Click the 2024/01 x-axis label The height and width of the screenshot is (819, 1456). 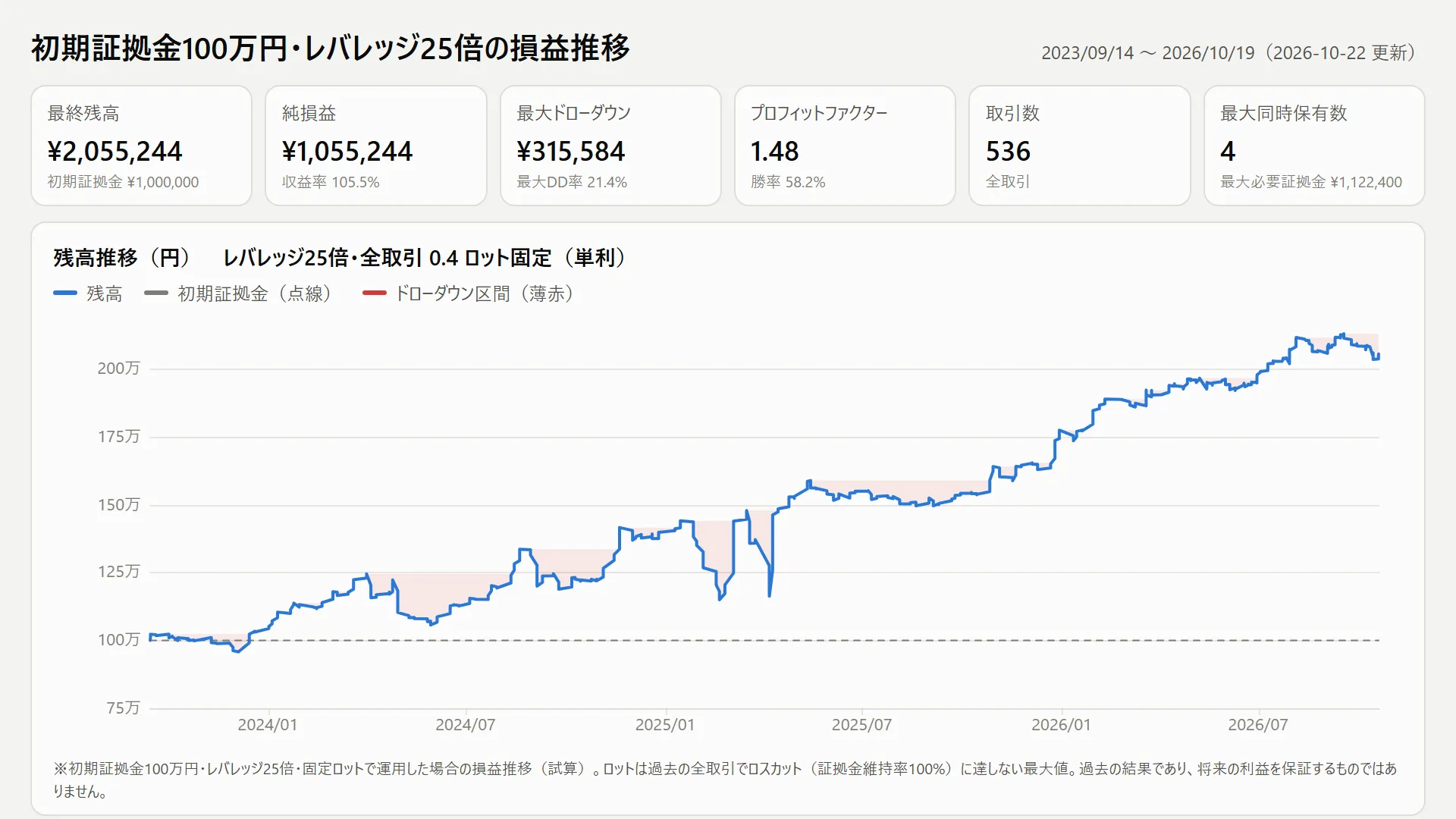pos(268,725)
